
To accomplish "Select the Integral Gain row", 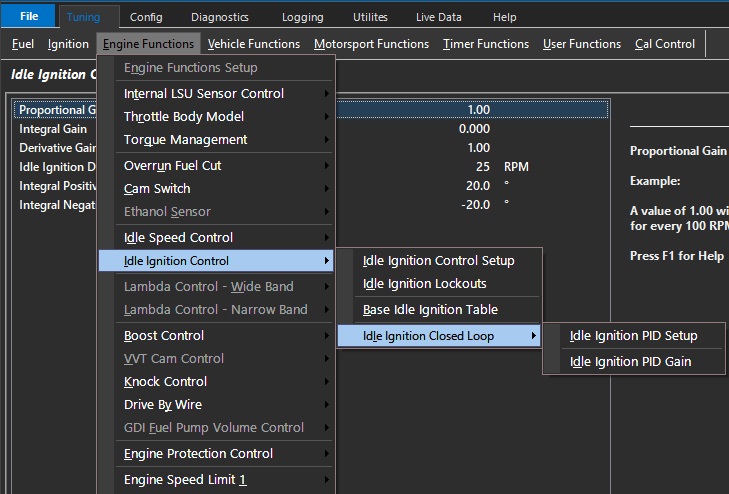I will point(53,129).
